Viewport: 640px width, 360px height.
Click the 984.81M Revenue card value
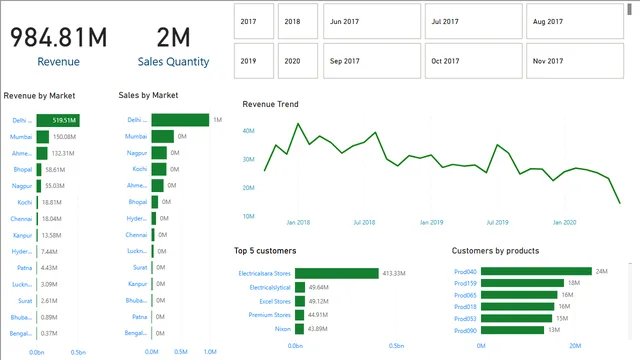58,37
